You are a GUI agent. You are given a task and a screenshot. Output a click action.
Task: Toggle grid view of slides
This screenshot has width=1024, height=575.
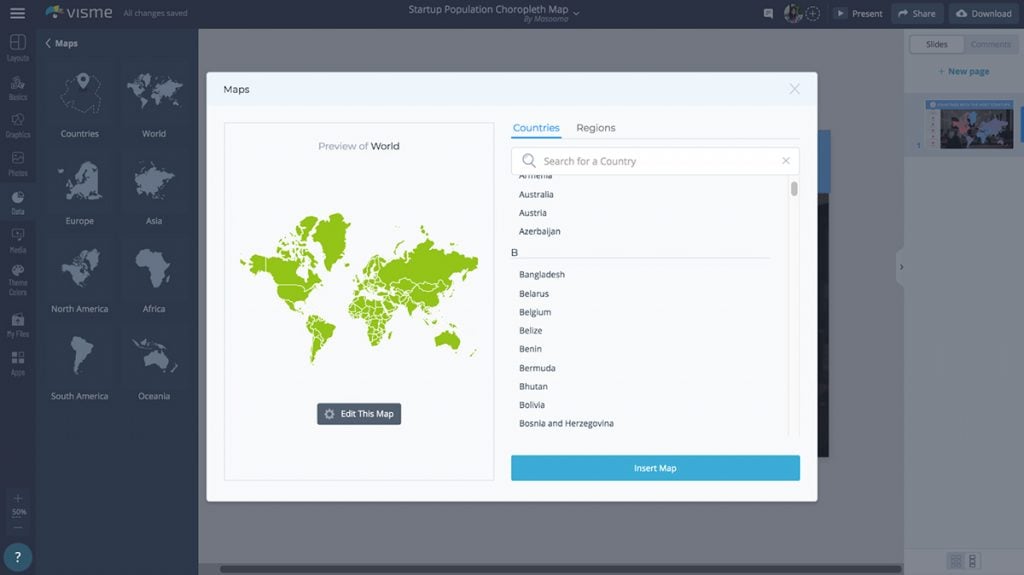click(x=956, y=561)
